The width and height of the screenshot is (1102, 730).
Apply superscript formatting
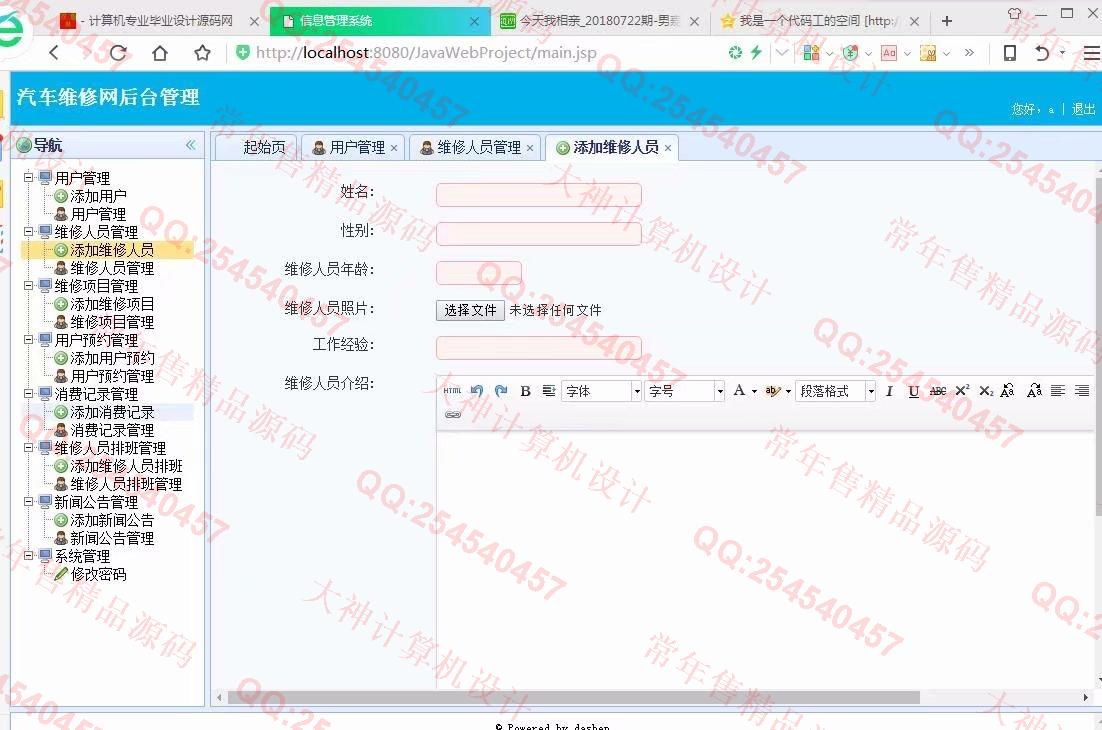[x=962, y=391]
